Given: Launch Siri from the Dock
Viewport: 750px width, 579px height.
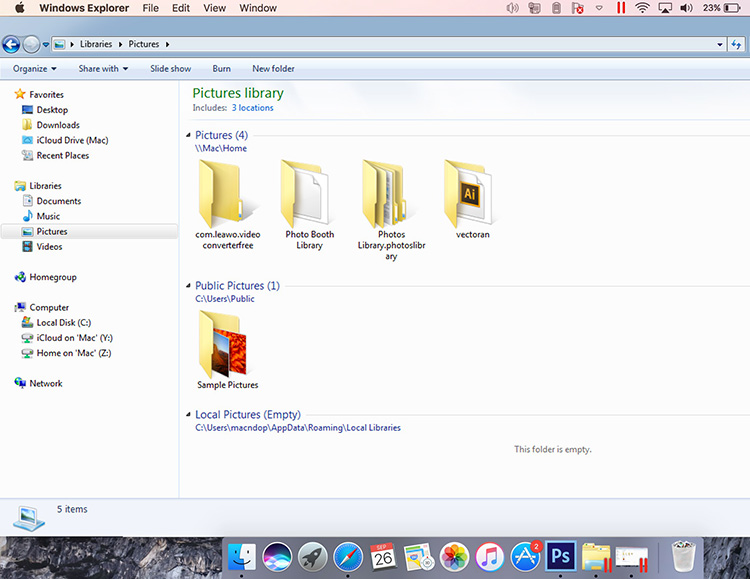Looking at the screenshot, I should (277, 557).
